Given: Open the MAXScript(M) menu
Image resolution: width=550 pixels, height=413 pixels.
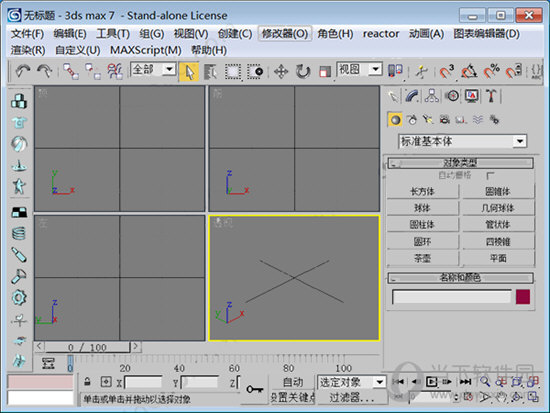Looking at the screenshot, I should 146,50.
